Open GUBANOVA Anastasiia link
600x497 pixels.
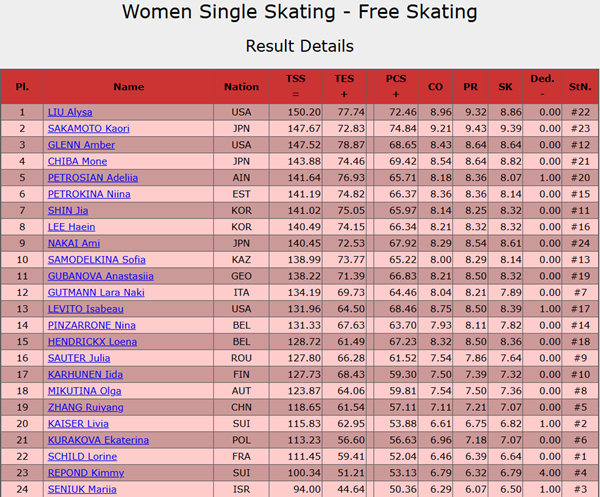101,276
